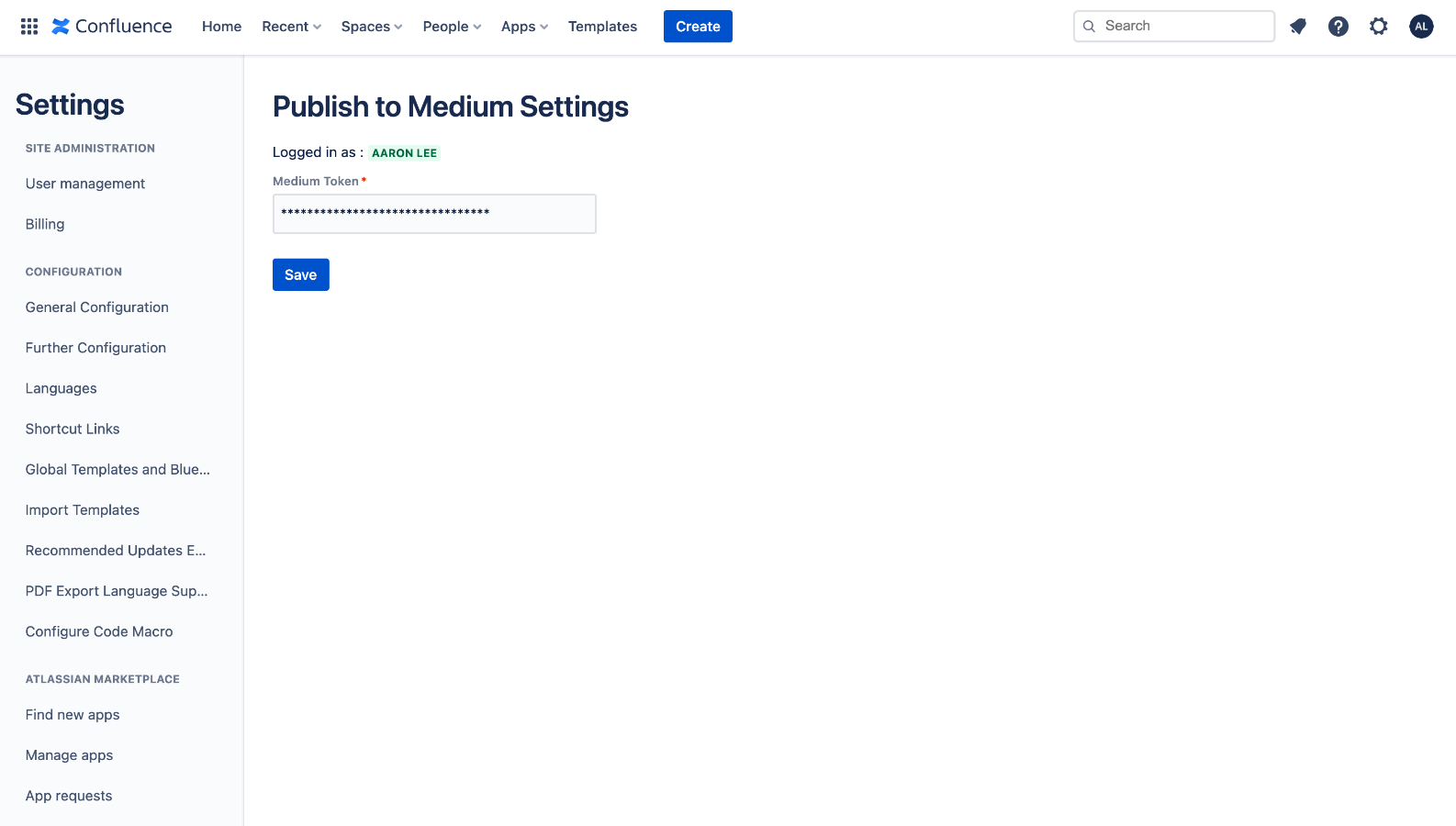Open Templates in top navigation
Viewport: 1456px width, 826px height.
pos(602,27)
